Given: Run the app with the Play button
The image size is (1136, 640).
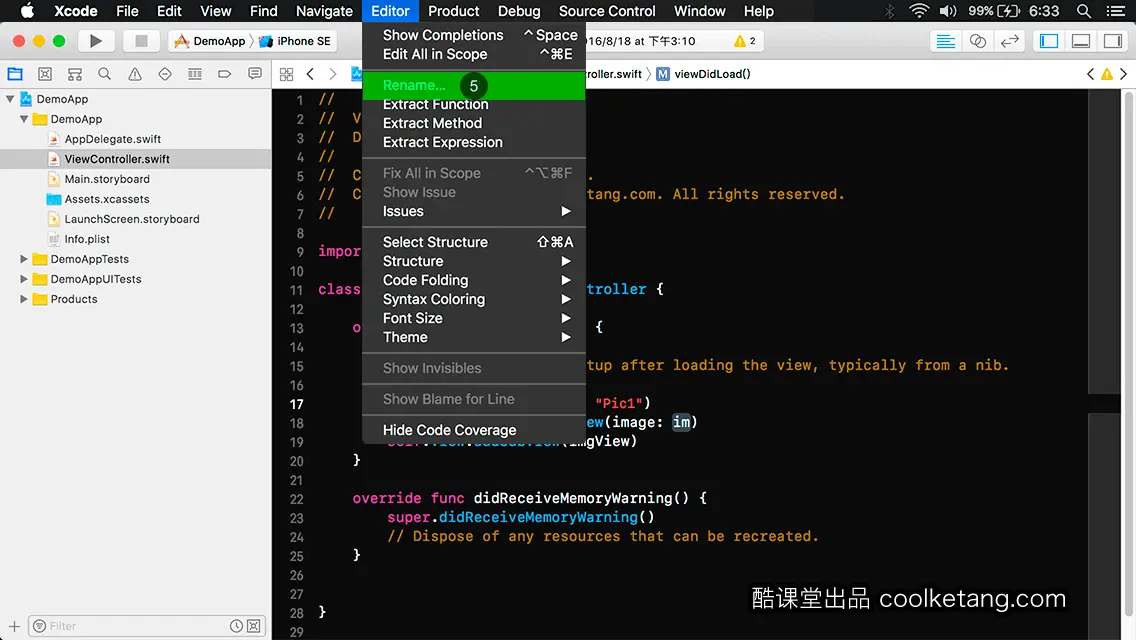Looking at the screenshot, I should 96,41.
